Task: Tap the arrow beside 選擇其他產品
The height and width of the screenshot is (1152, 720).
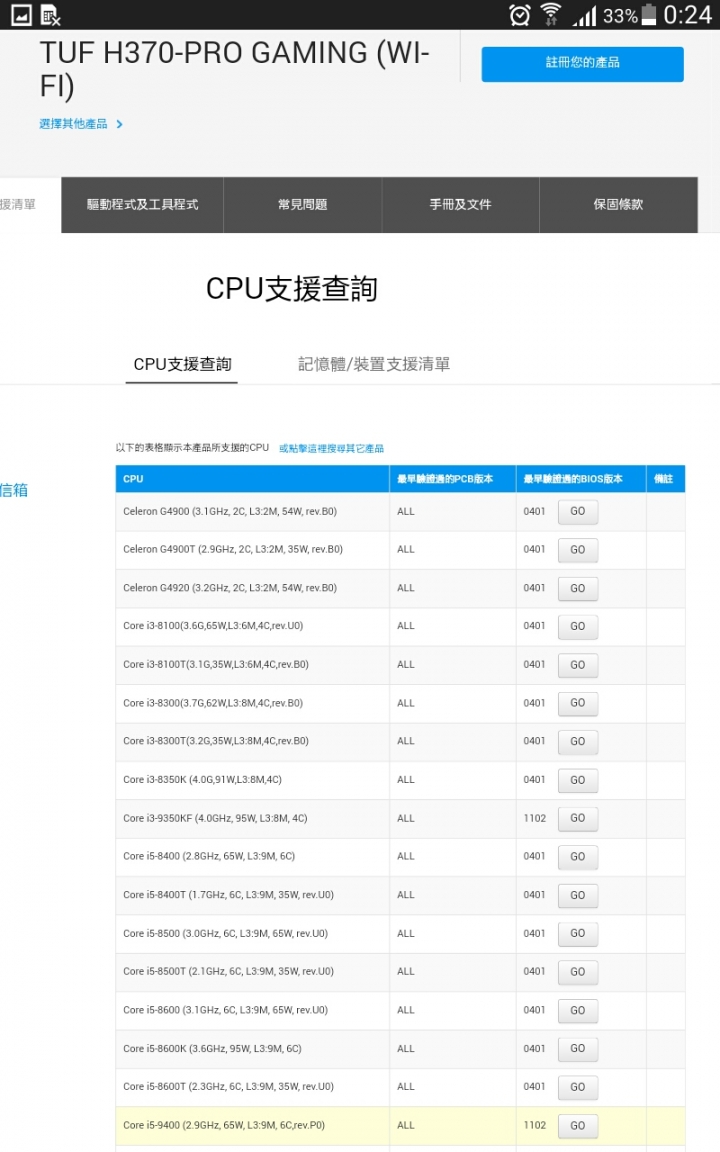Action: coord(120,124)
